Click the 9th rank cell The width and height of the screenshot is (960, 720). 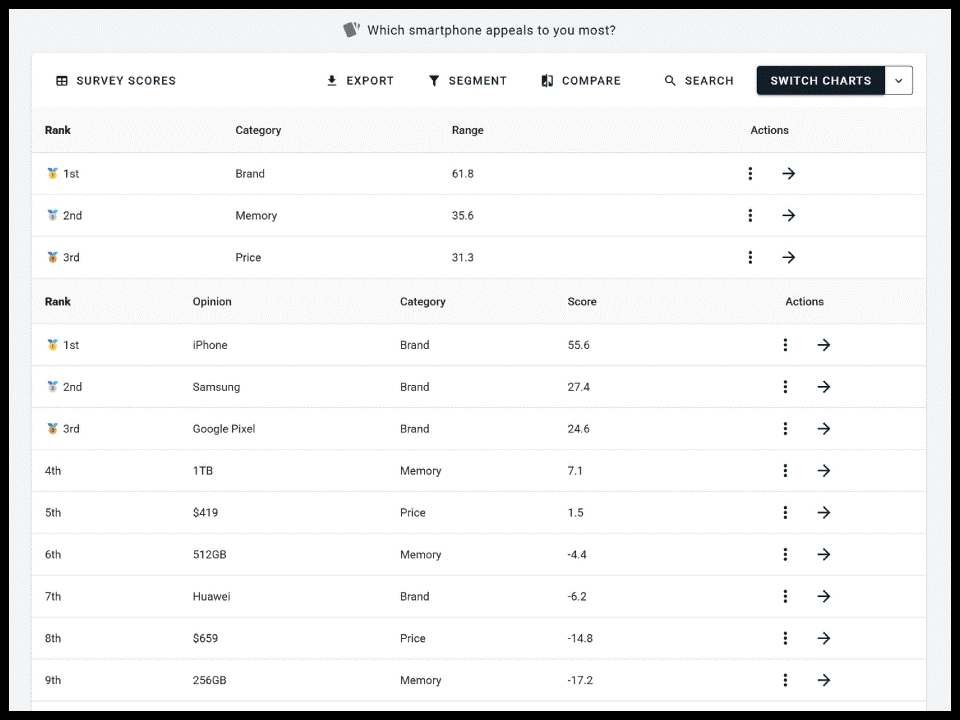pos(53,680)
